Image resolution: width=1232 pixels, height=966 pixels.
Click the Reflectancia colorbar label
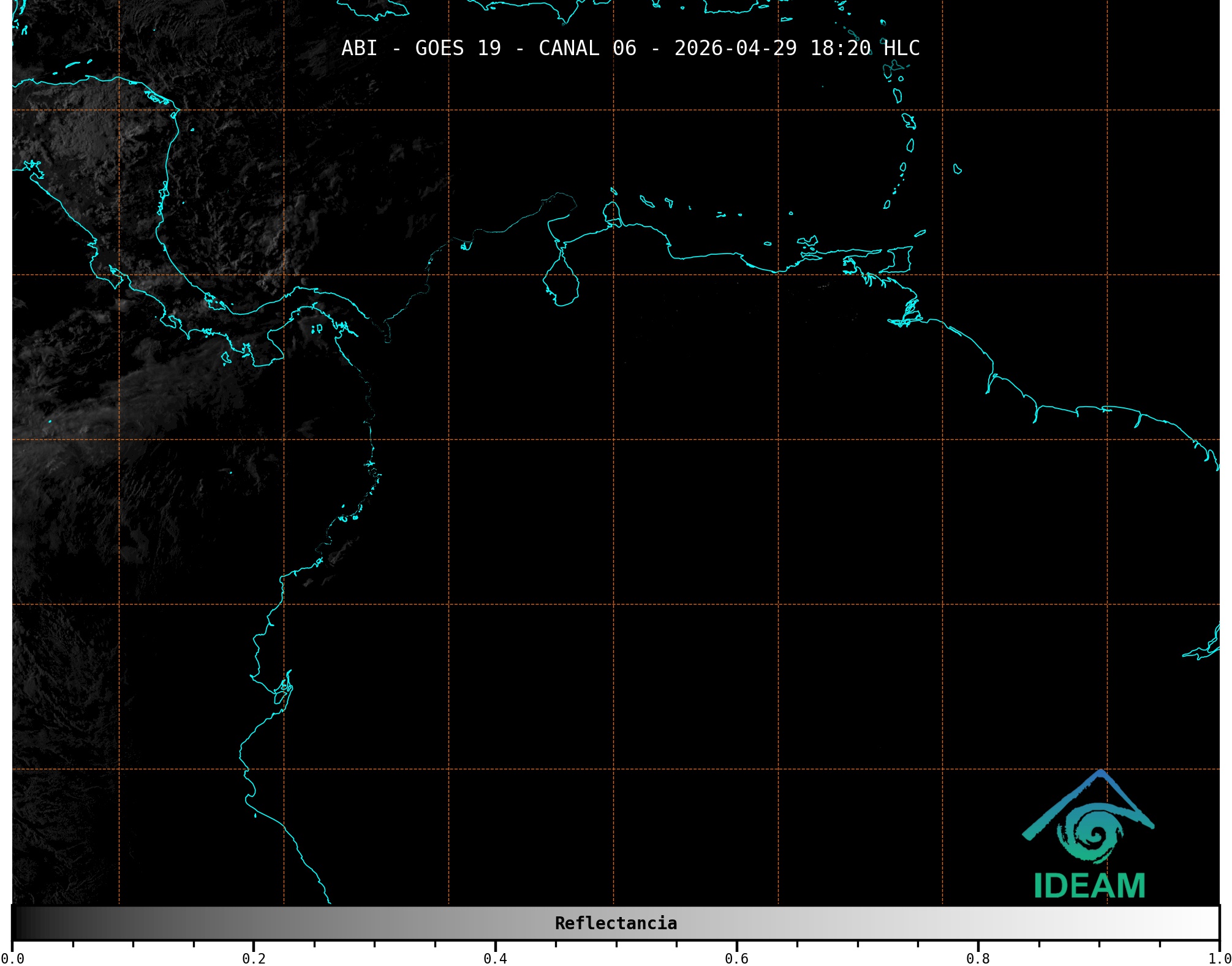pos(616,923)
